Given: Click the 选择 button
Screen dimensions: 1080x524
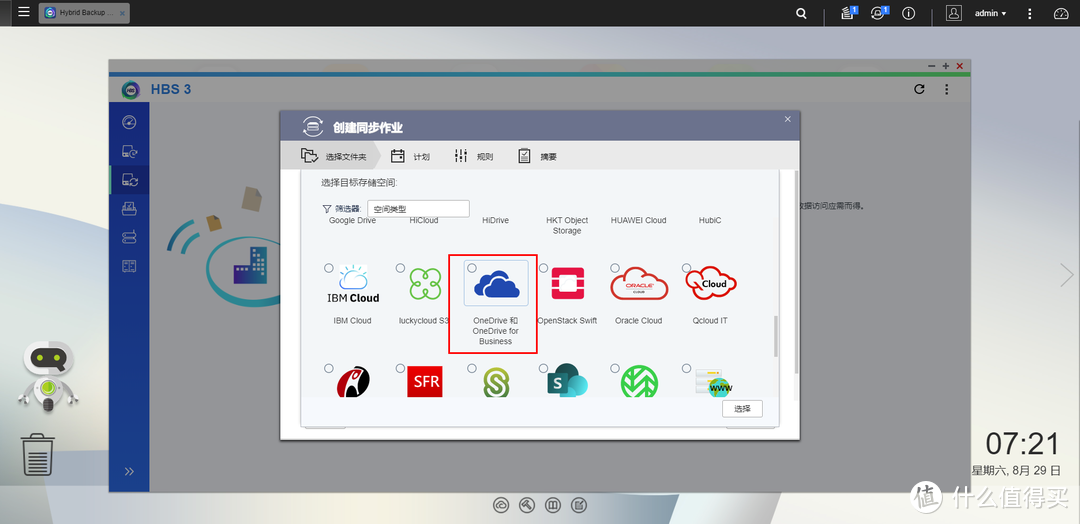Looking at the screenshot, I should tap(742, 408).
